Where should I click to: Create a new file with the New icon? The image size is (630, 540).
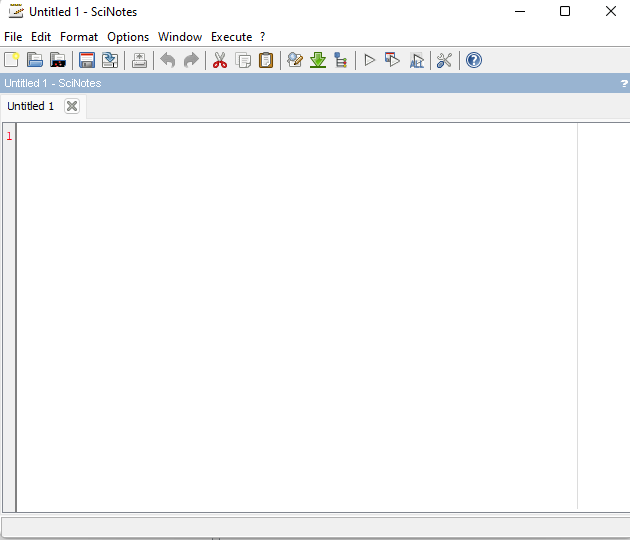(x=12, y=60)
